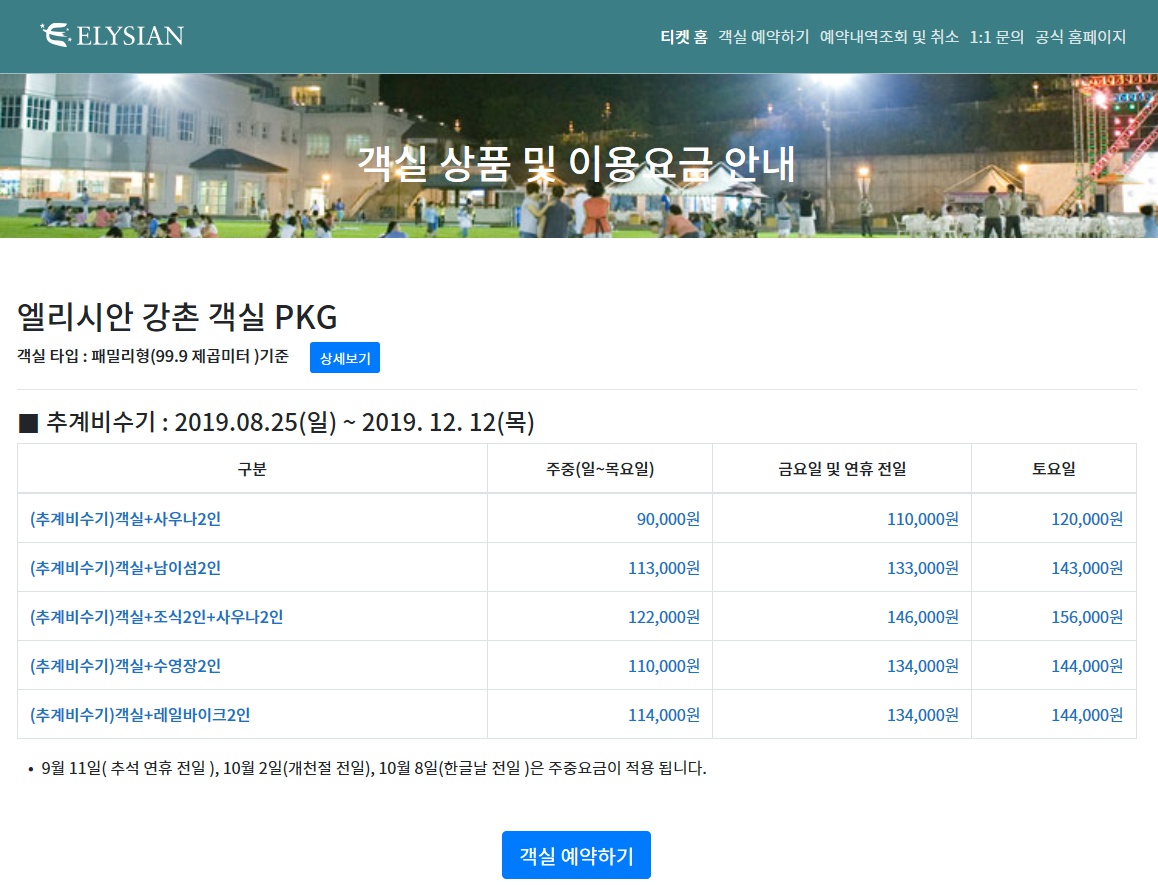Screen dimensions: 1158x885
Task: Open 객실 예약하기 in top navigation
Action: click(764, 37)
